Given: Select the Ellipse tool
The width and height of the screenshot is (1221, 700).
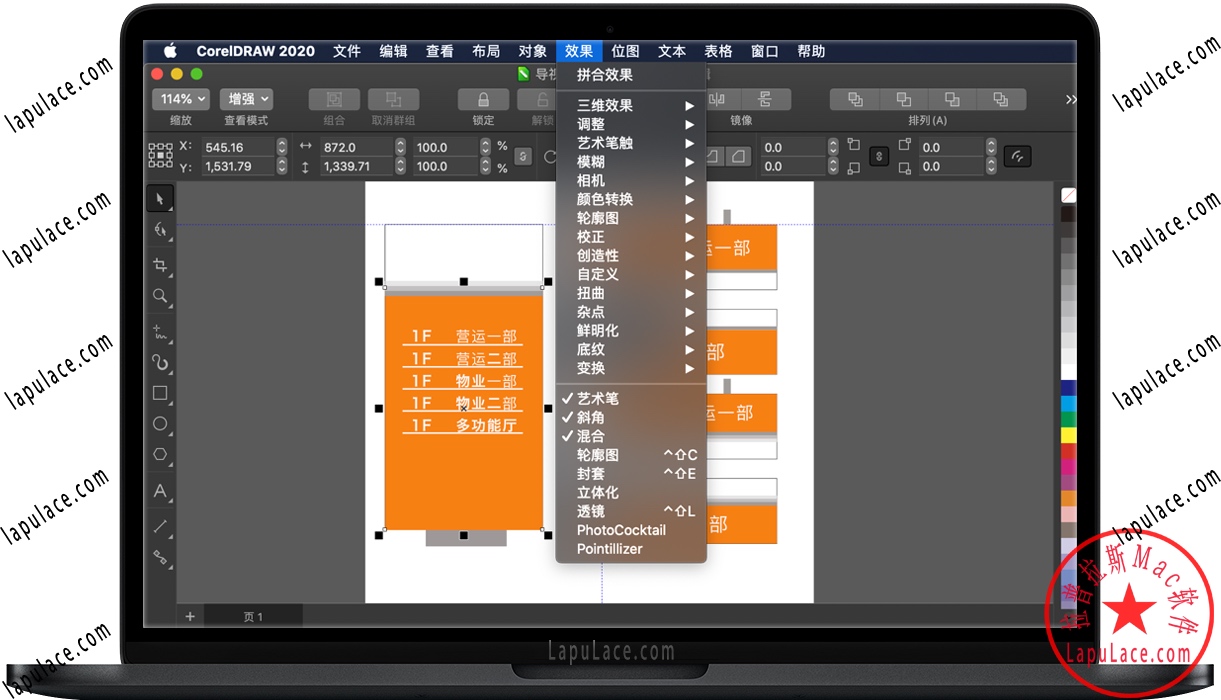Looking at the screenshot, I should click(160, 424).
